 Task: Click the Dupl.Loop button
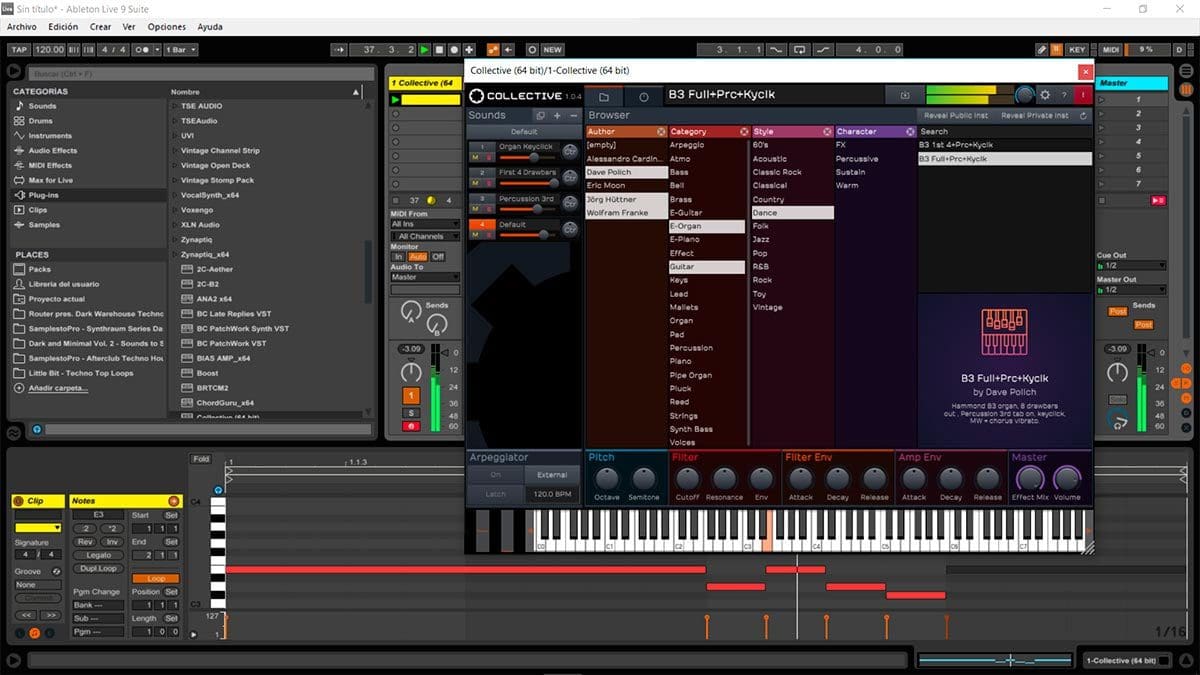[x=99, y=568]
